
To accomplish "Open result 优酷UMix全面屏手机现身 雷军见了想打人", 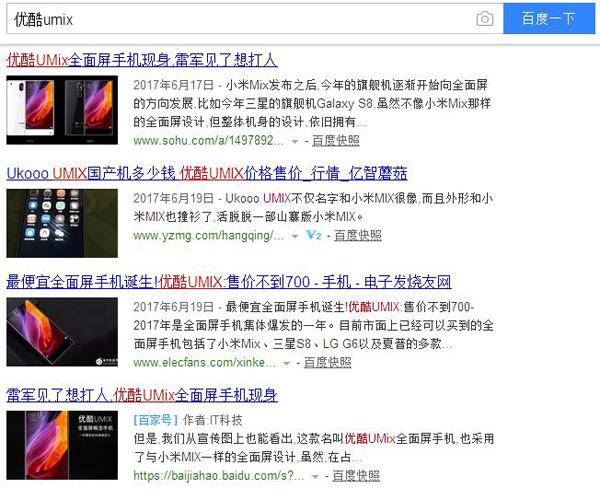I will click(142, 60).
